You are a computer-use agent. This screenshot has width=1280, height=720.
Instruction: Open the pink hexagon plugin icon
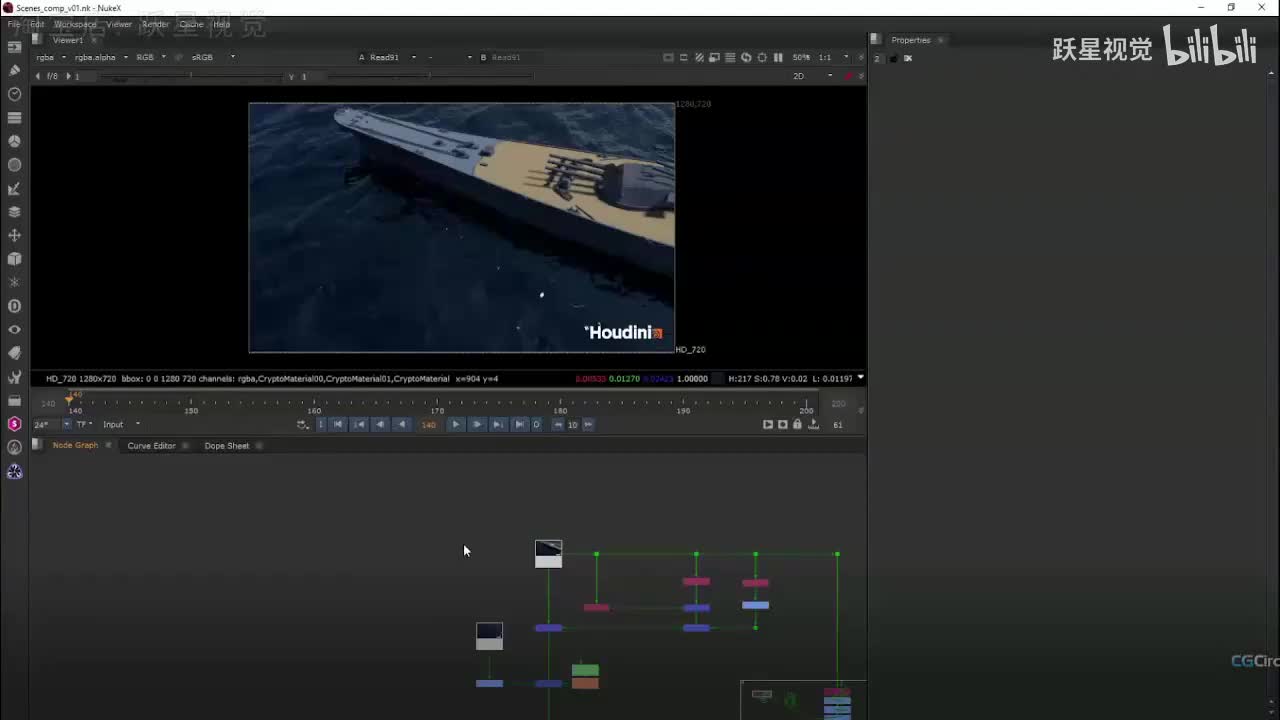14,424
